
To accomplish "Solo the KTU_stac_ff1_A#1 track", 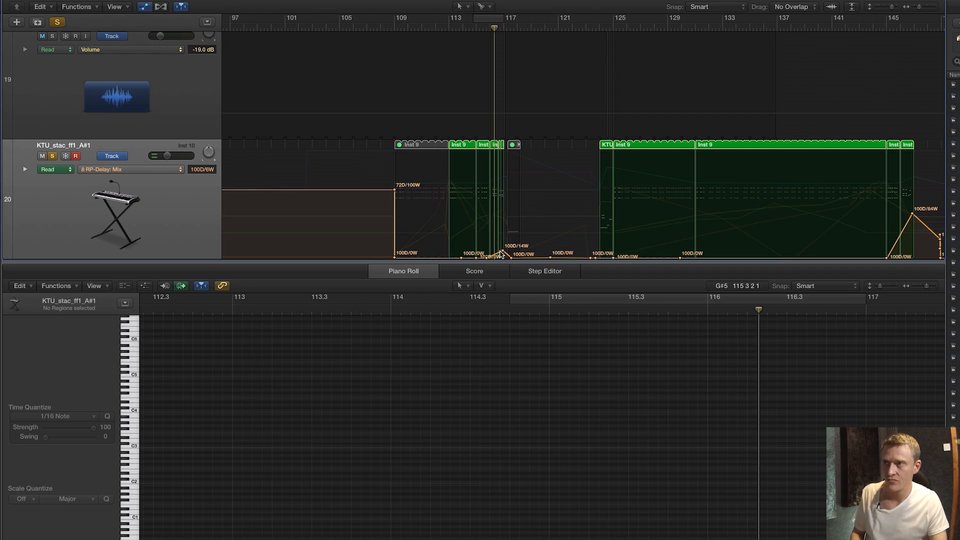I will [52, 156].
